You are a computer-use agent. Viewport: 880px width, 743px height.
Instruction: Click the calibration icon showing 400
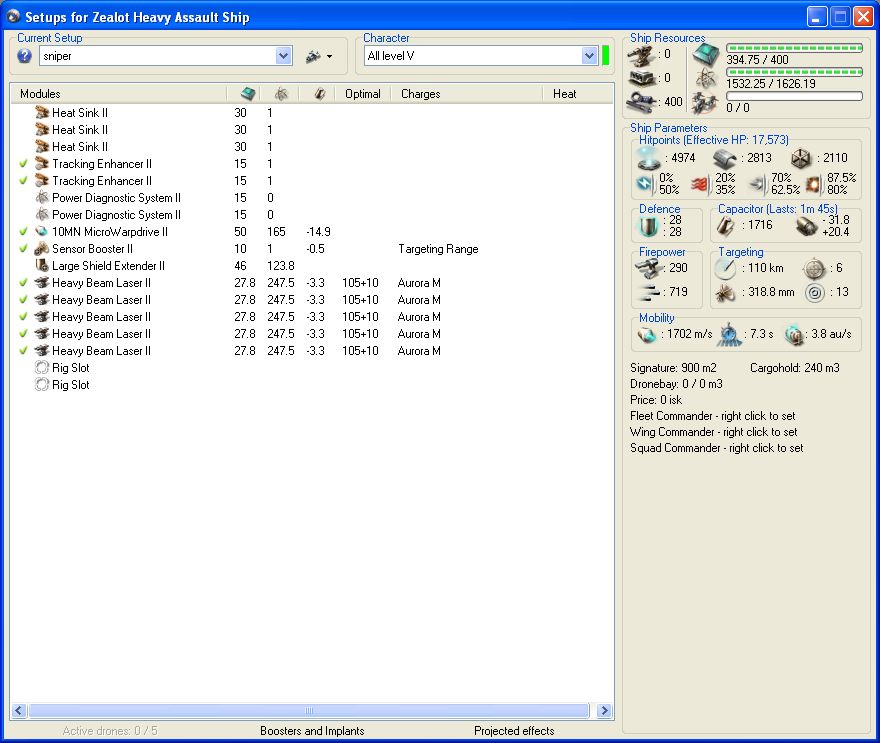pos(641,101)
